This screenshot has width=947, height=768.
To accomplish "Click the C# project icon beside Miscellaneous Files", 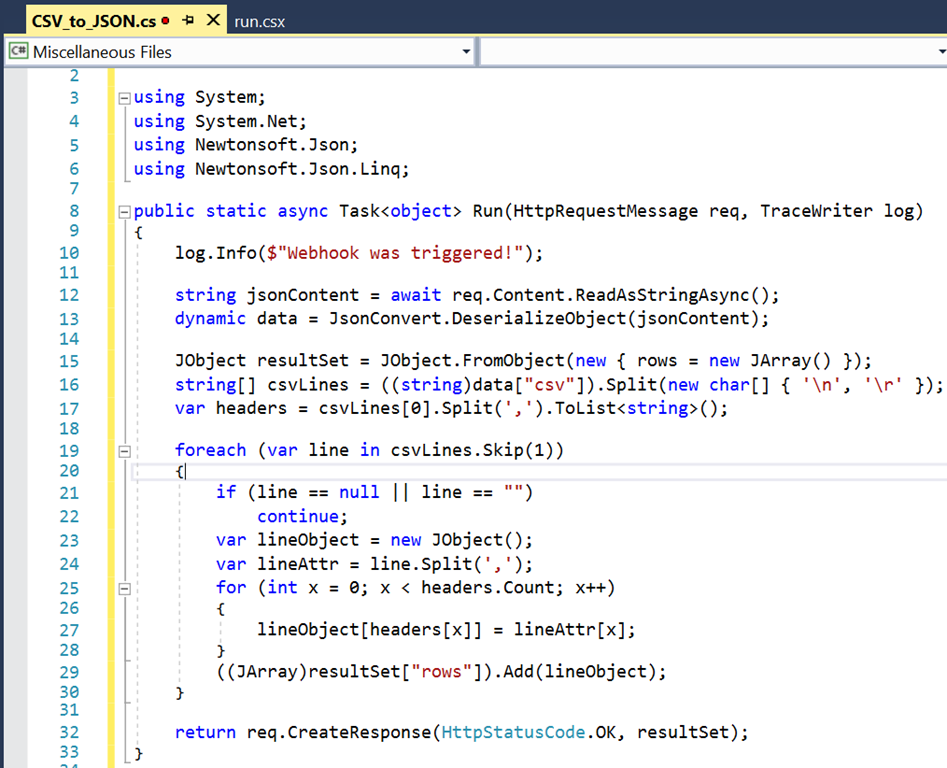I will (x=18, y=52).
